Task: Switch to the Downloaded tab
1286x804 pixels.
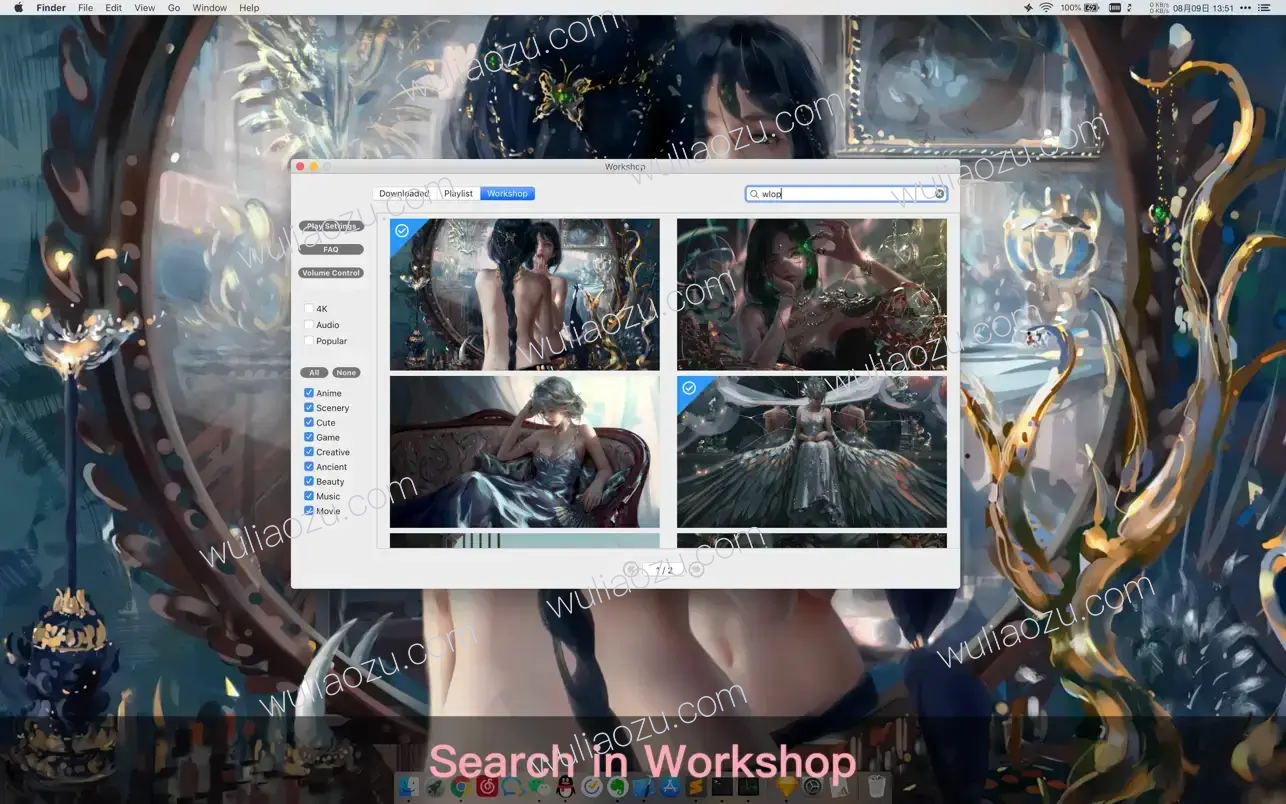Action: coord(404,194)
